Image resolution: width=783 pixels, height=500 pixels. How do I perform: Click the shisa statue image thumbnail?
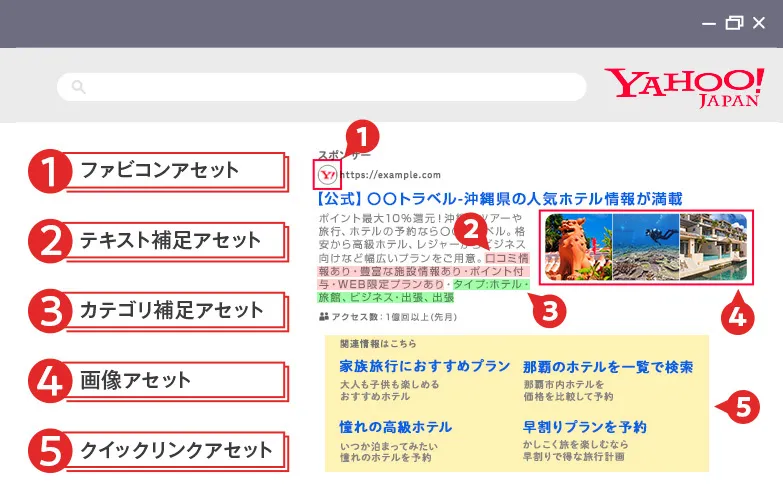[x=578, y=247]
